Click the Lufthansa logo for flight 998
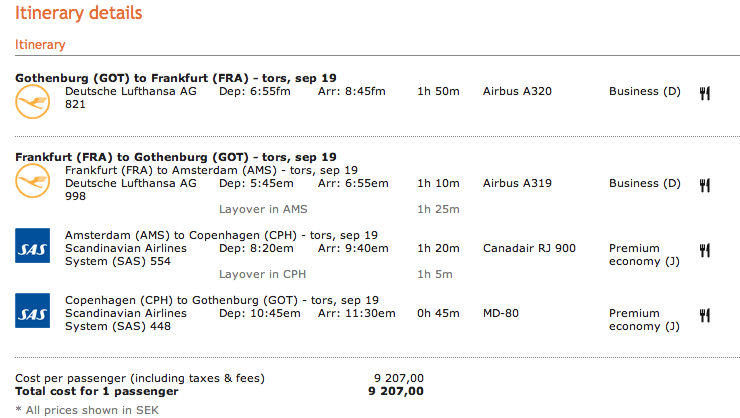The width and height of the screenshot is (740, 418). point(32,180)
